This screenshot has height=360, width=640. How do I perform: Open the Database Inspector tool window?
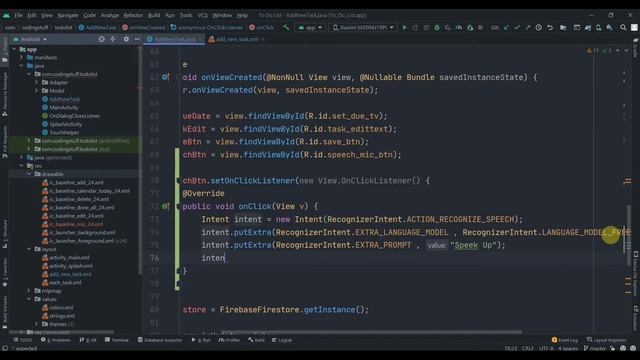coord(160,340)
